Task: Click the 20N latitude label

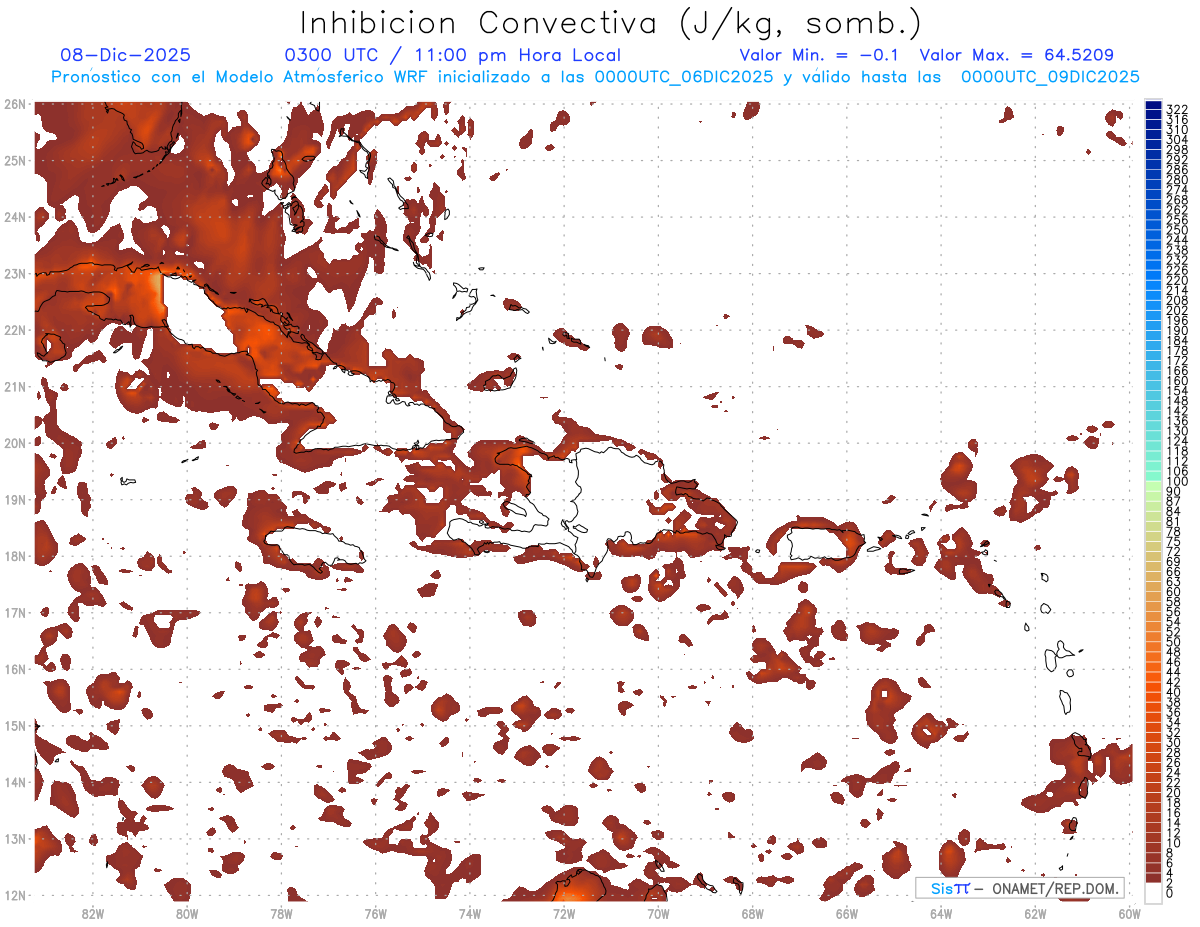Action: coord(14,443)
